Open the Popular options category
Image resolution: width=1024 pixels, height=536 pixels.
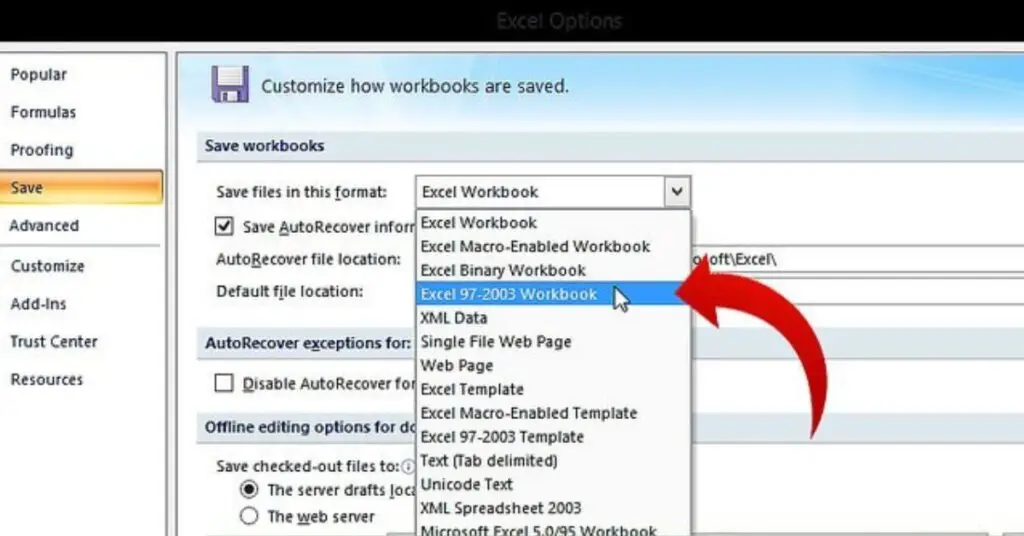(x=39, y=74)
